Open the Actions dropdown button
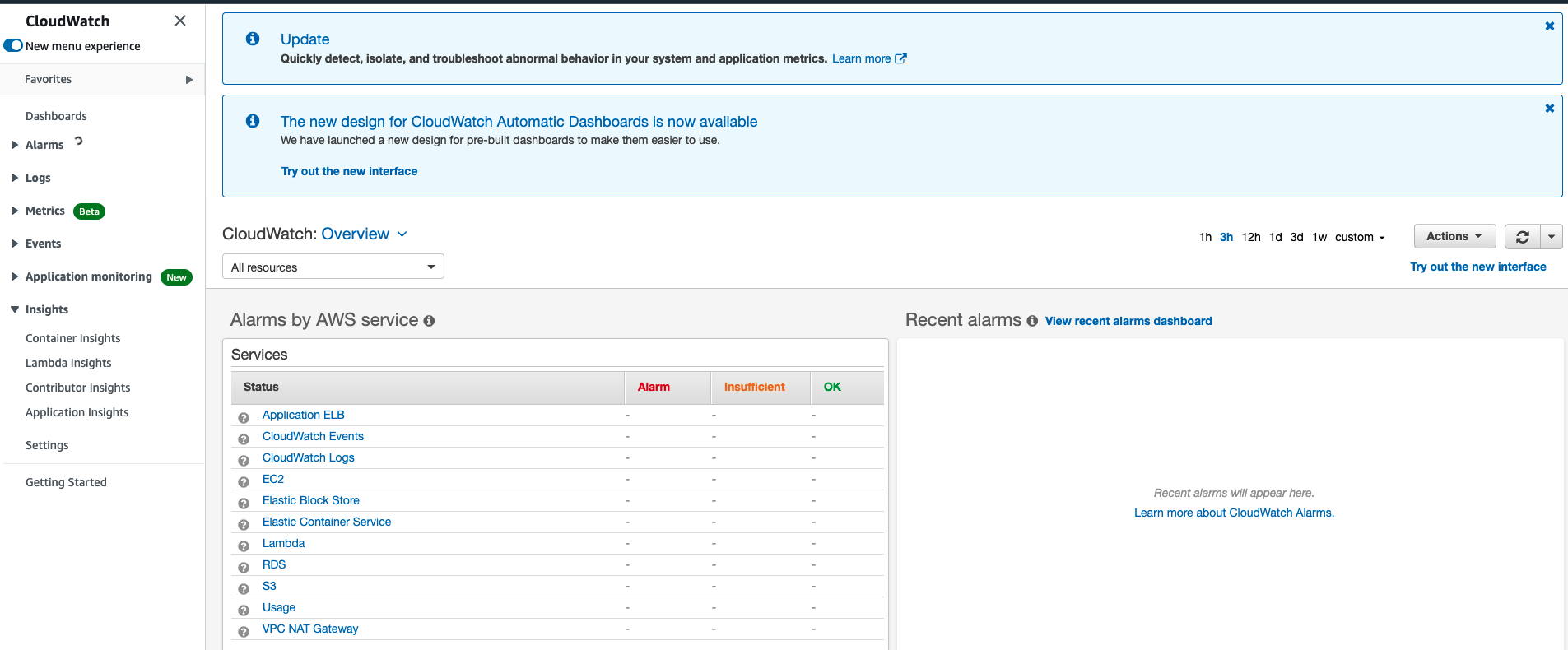This screenshot has width=1568, height=650. point(1454,236)
